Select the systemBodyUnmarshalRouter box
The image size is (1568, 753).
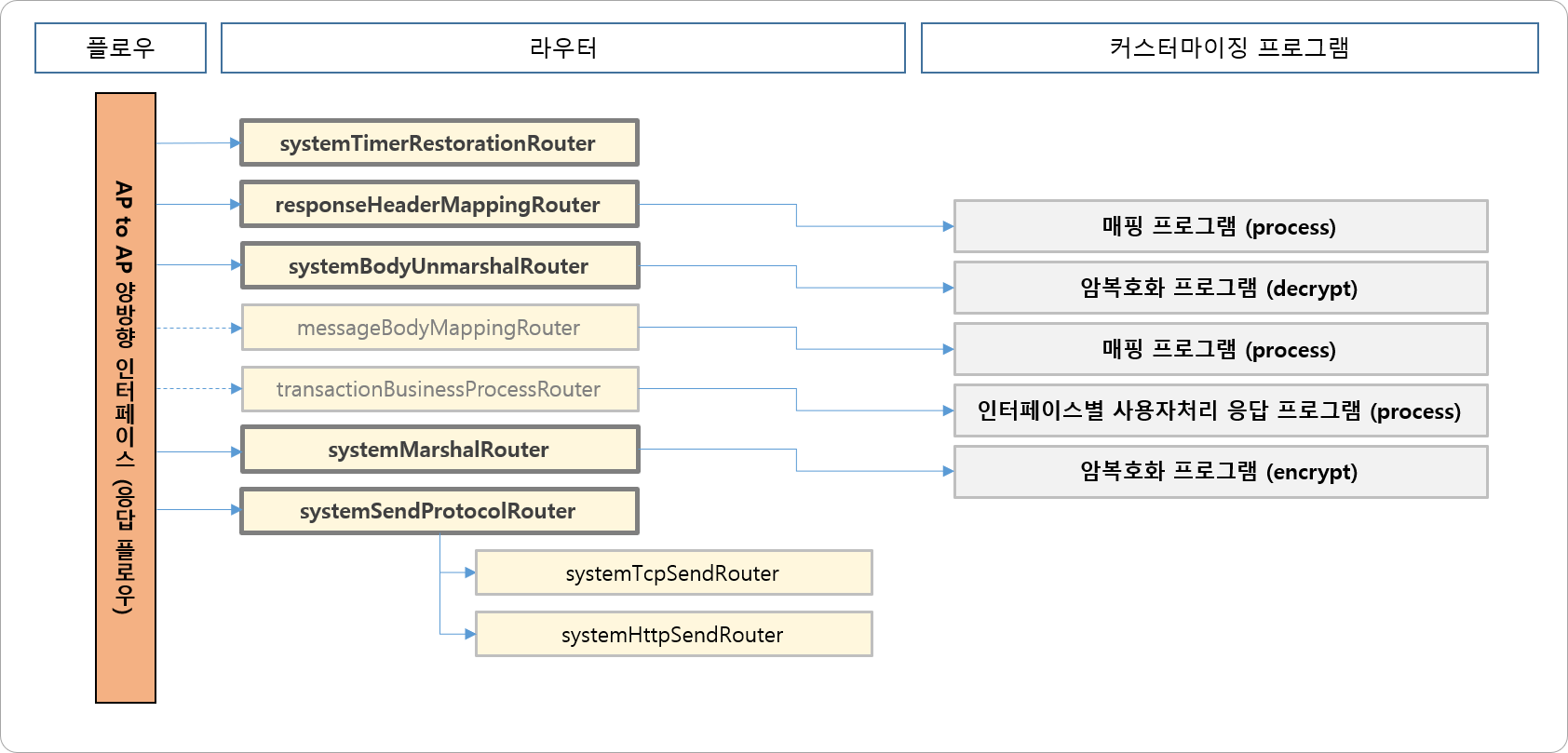[x=439, y=265]
